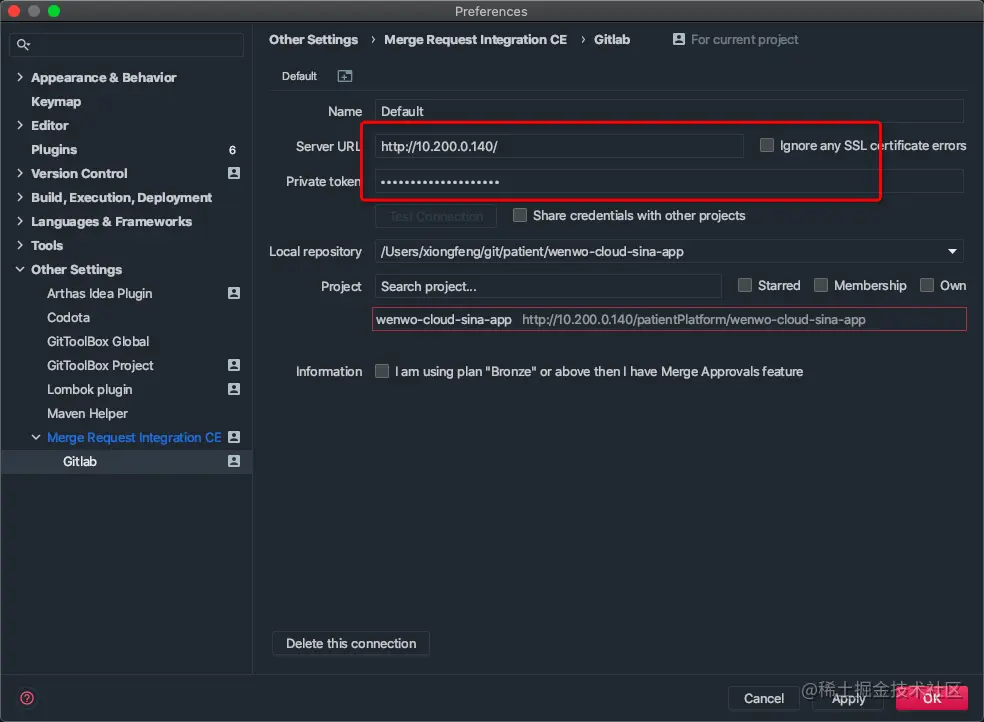Screen dimensions: 984x722
Task: Apply the current settings
Action: (848, 699)
